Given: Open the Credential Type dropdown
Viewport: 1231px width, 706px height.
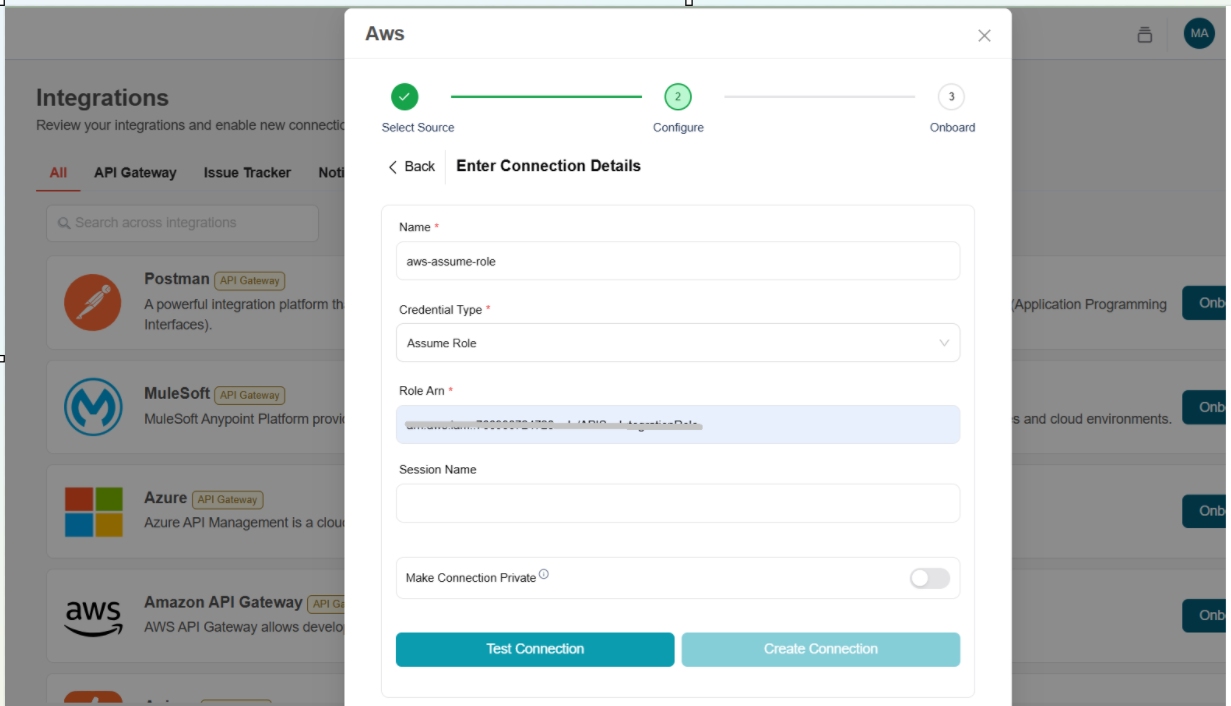Looking at the screenshot, I should click(678, 343).
